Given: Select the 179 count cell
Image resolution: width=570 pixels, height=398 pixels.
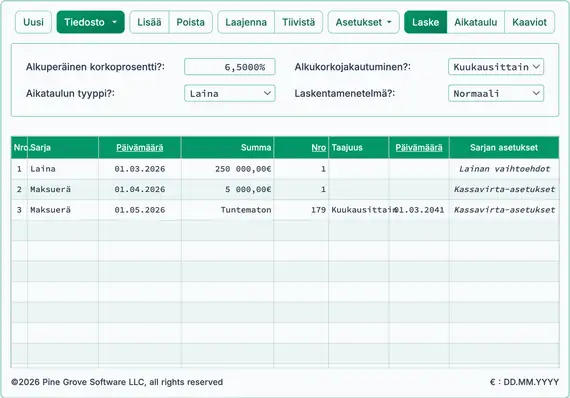Looking at the screenshot, I should coord(301,210).
